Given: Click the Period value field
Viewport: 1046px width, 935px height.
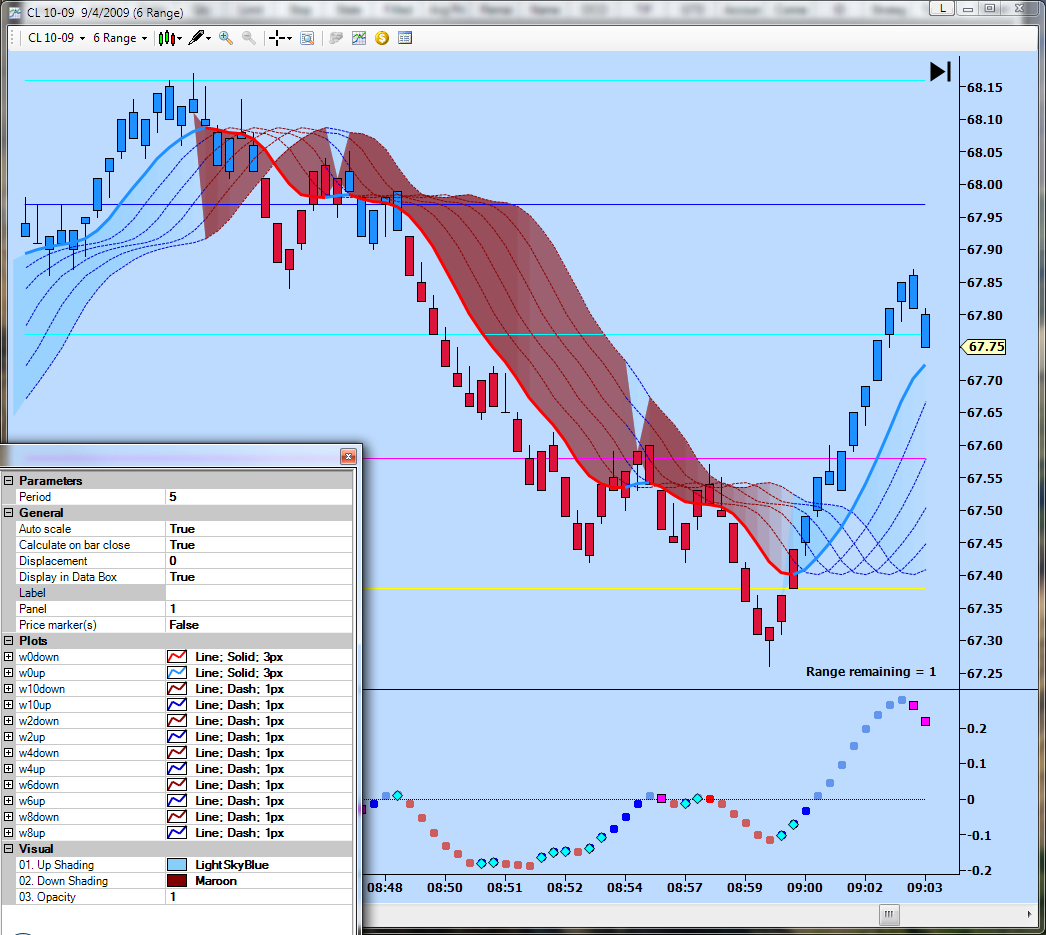Looking at the screenshot, I should [259, 497].
